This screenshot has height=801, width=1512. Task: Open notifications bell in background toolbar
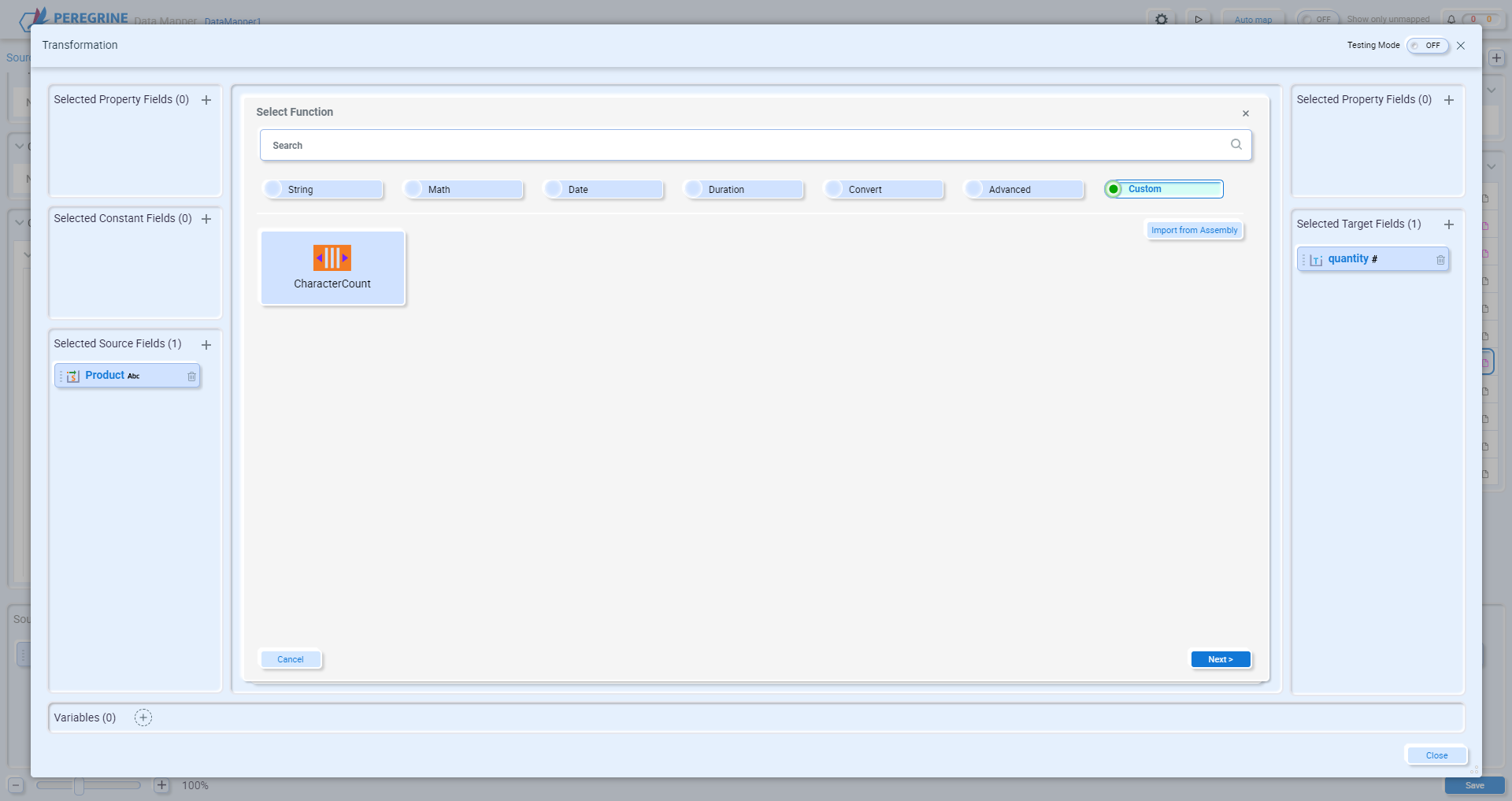(x=1451, y=20)
